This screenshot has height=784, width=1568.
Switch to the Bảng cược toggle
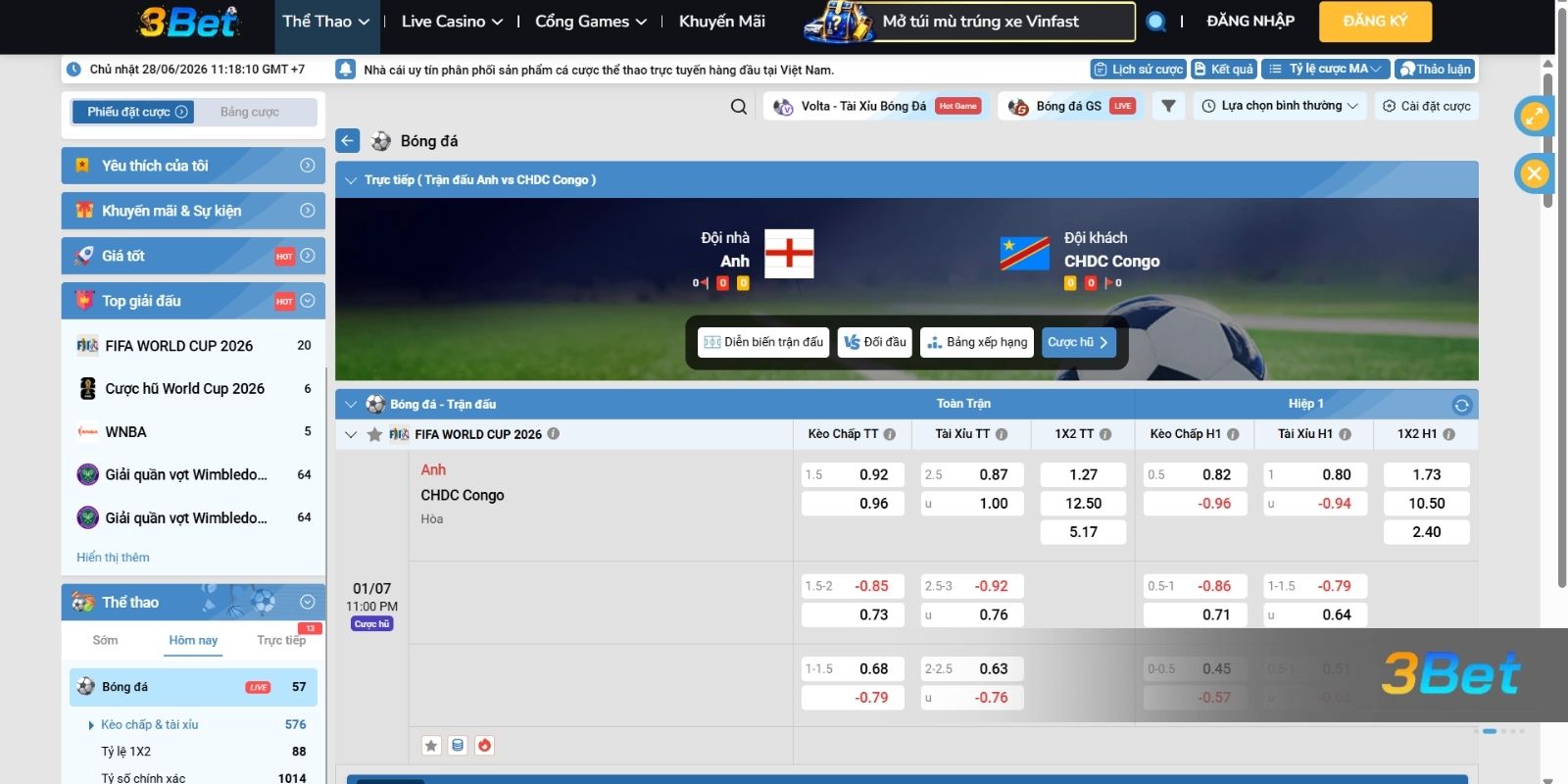tap(250, 112)
